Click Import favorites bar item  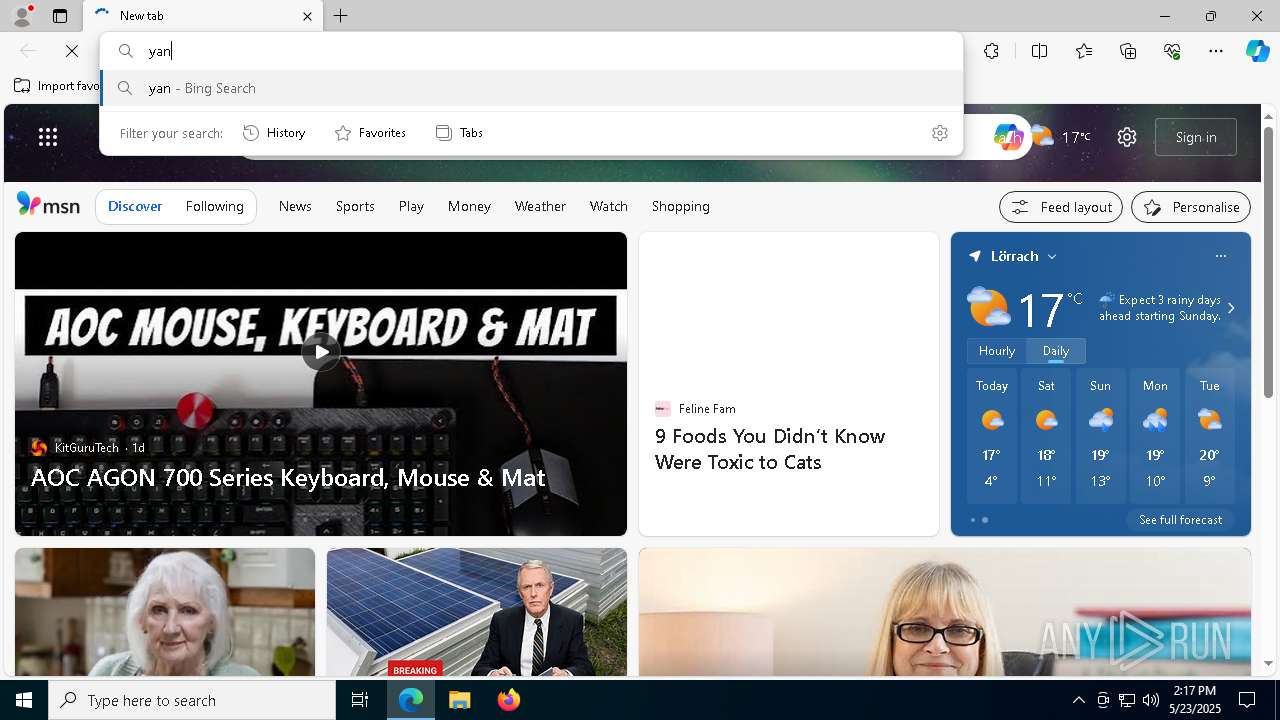click(57, 86)
